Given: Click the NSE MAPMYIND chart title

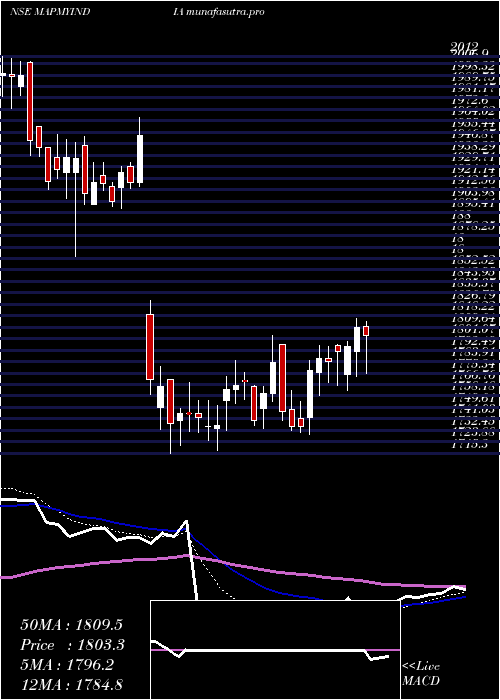Looking at the screenshot, I should [x=50, y=12].
